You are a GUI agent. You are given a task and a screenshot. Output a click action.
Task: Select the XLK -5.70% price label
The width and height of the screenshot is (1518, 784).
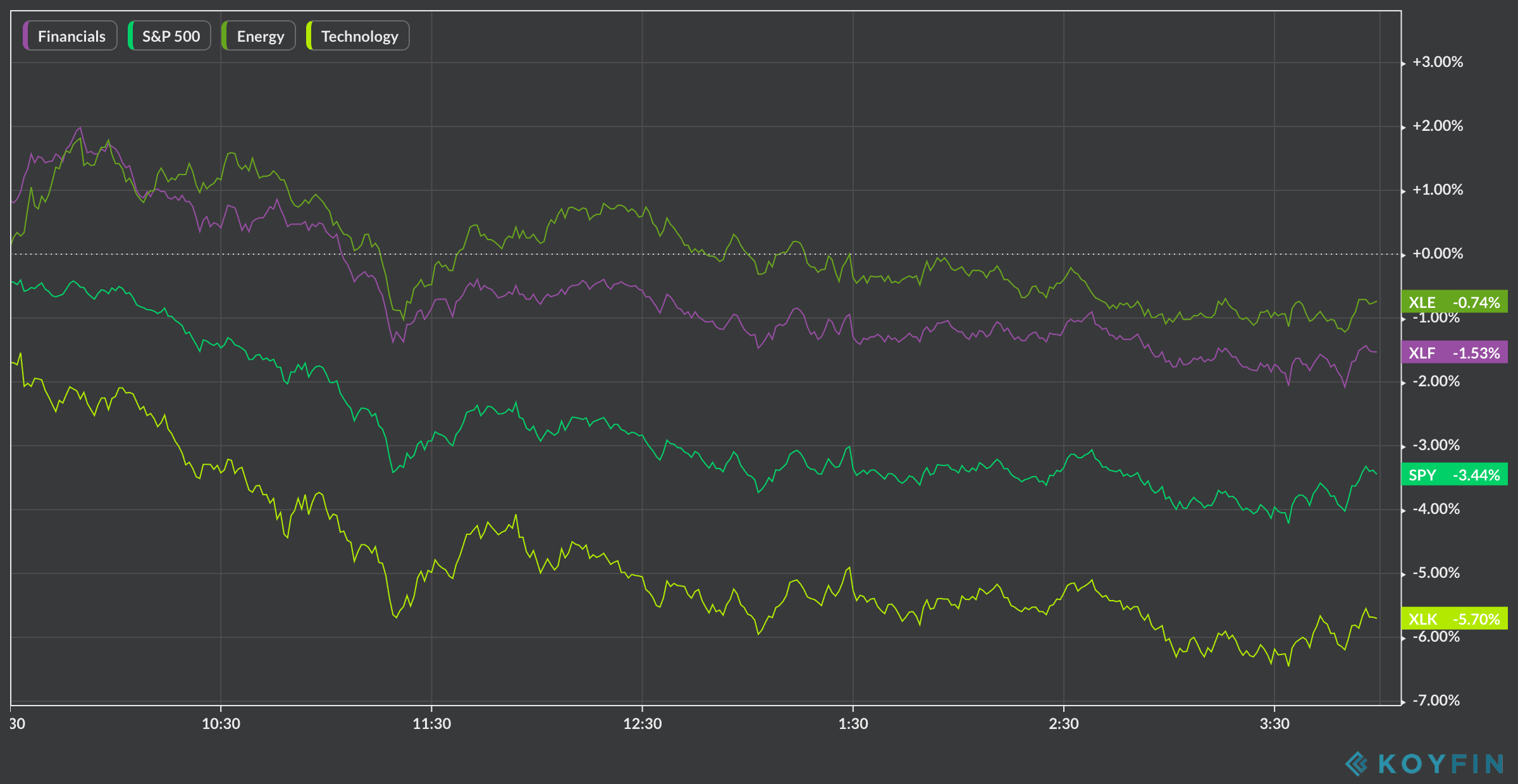click(x=1454, y=619)
